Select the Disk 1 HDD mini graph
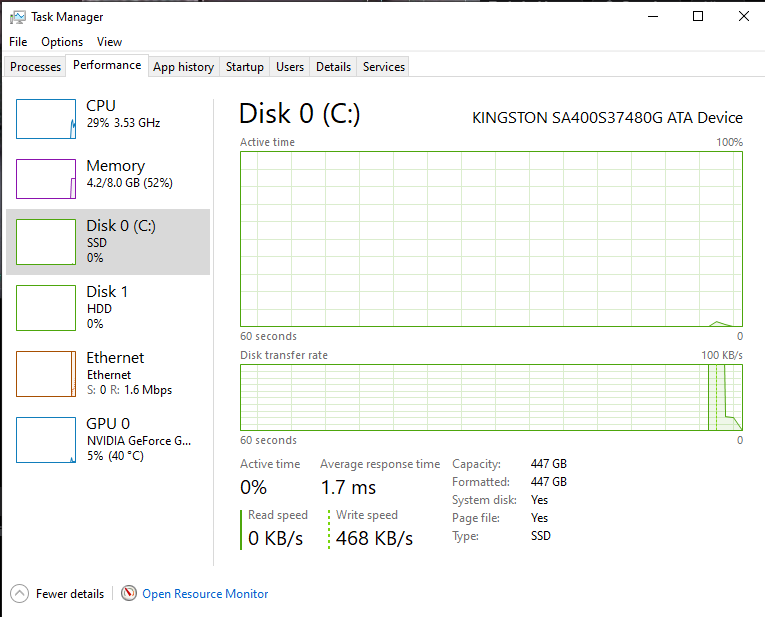The image size is (765, 617). coord(46,308)
